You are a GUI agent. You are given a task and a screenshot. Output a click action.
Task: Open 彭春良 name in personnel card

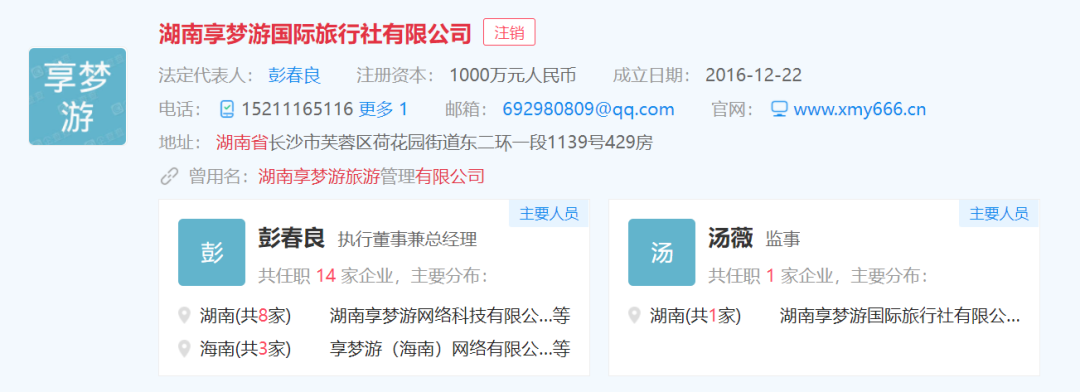pos(291,238)
